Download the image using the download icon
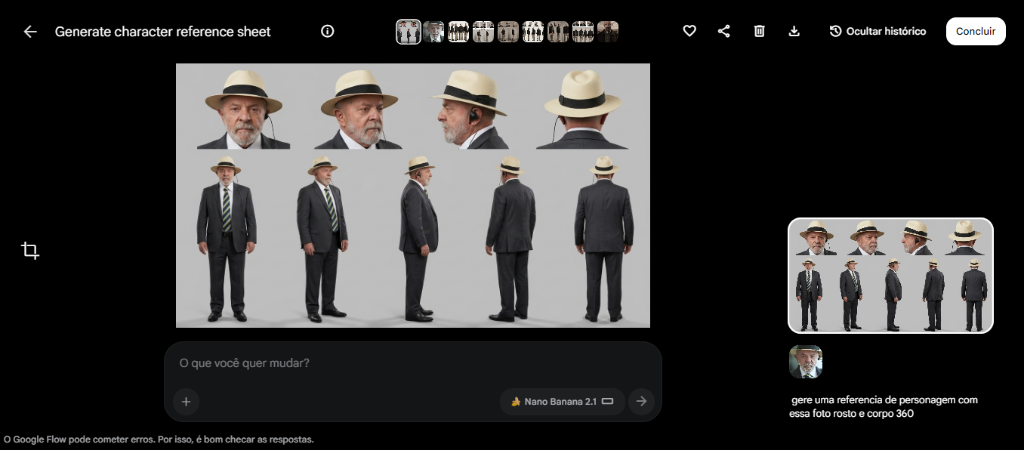 794,31
